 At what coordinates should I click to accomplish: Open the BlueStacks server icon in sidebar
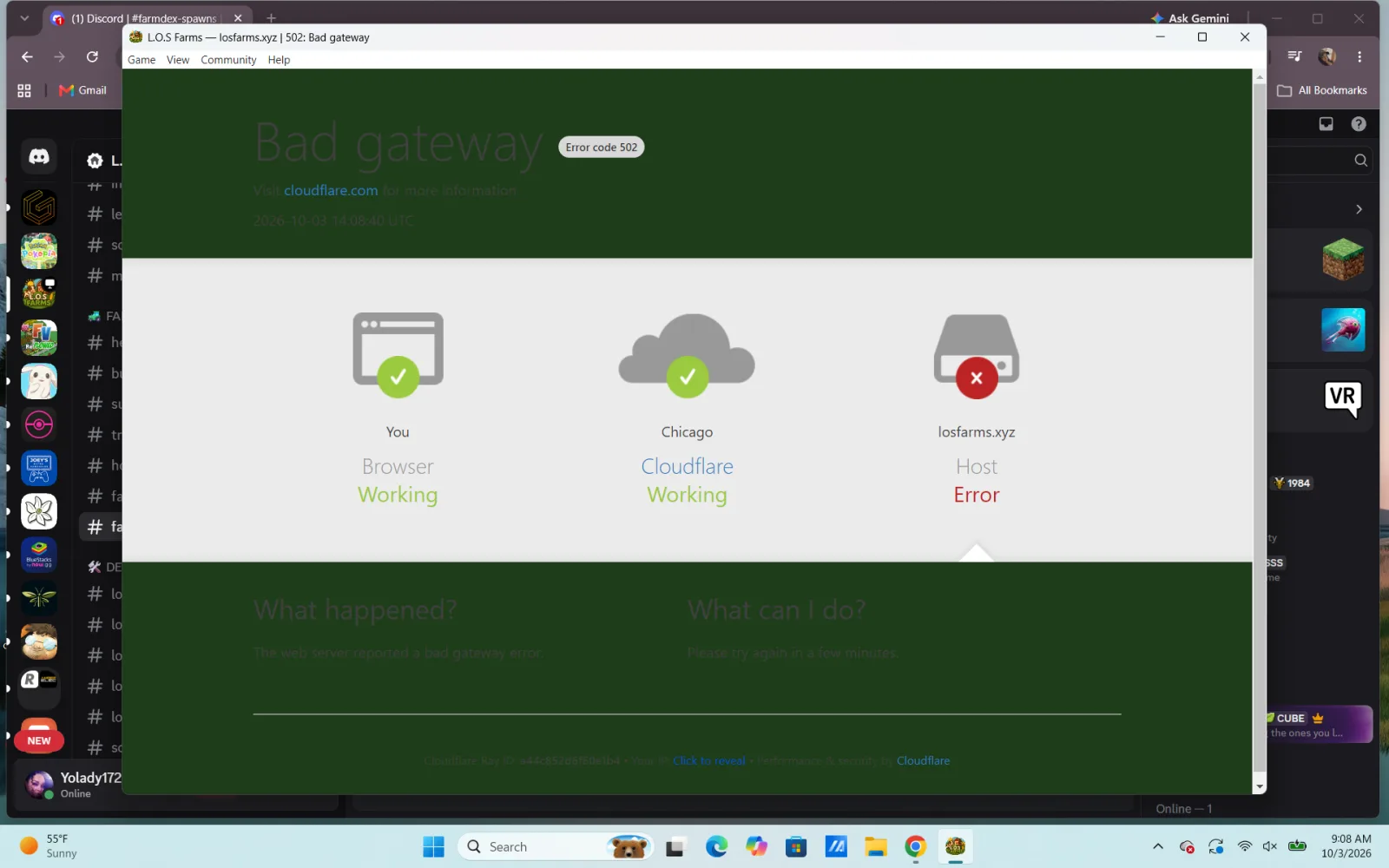click(39, 555)
